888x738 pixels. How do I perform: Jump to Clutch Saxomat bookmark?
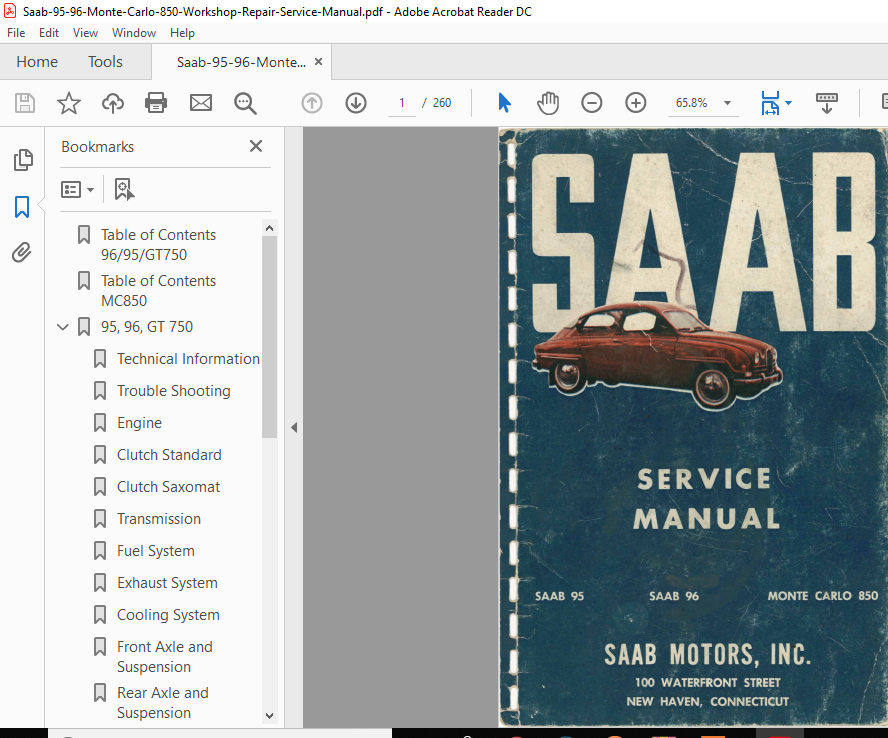(x=168, y=487)
